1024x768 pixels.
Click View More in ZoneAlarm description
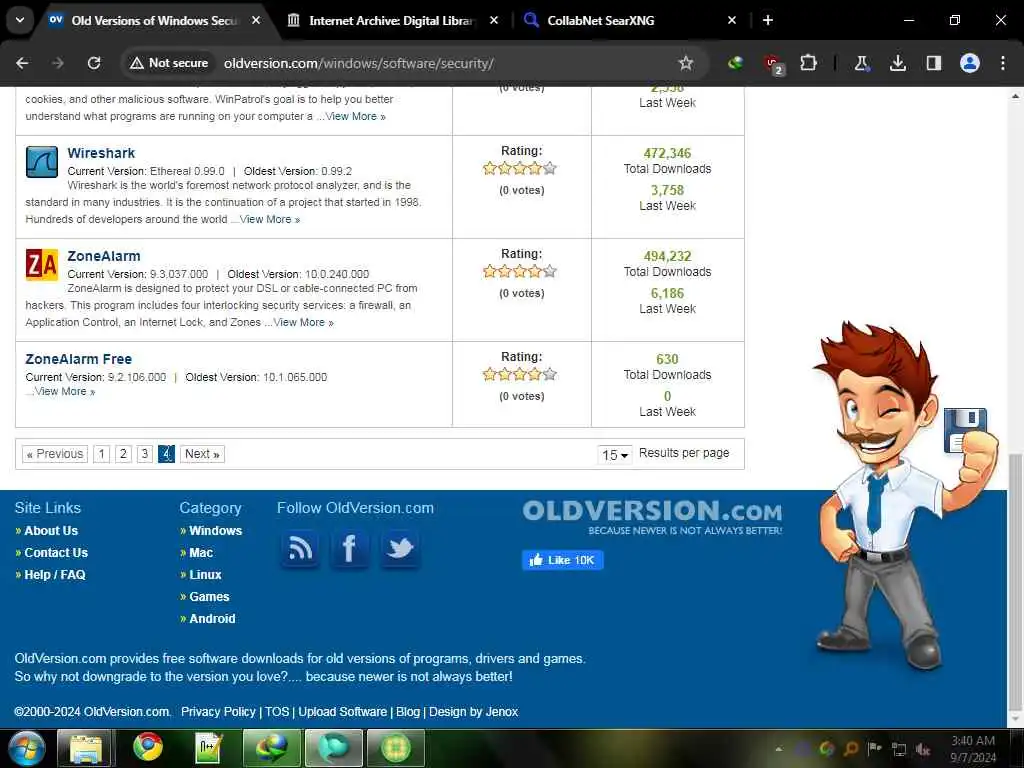tap(304, 323)
